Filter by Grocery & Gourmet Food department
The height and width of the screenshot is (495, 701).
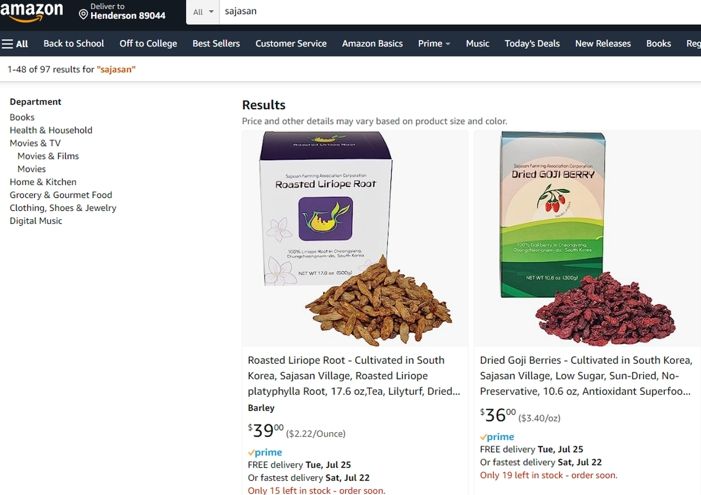pyautogui.click(x=61, y=195)
